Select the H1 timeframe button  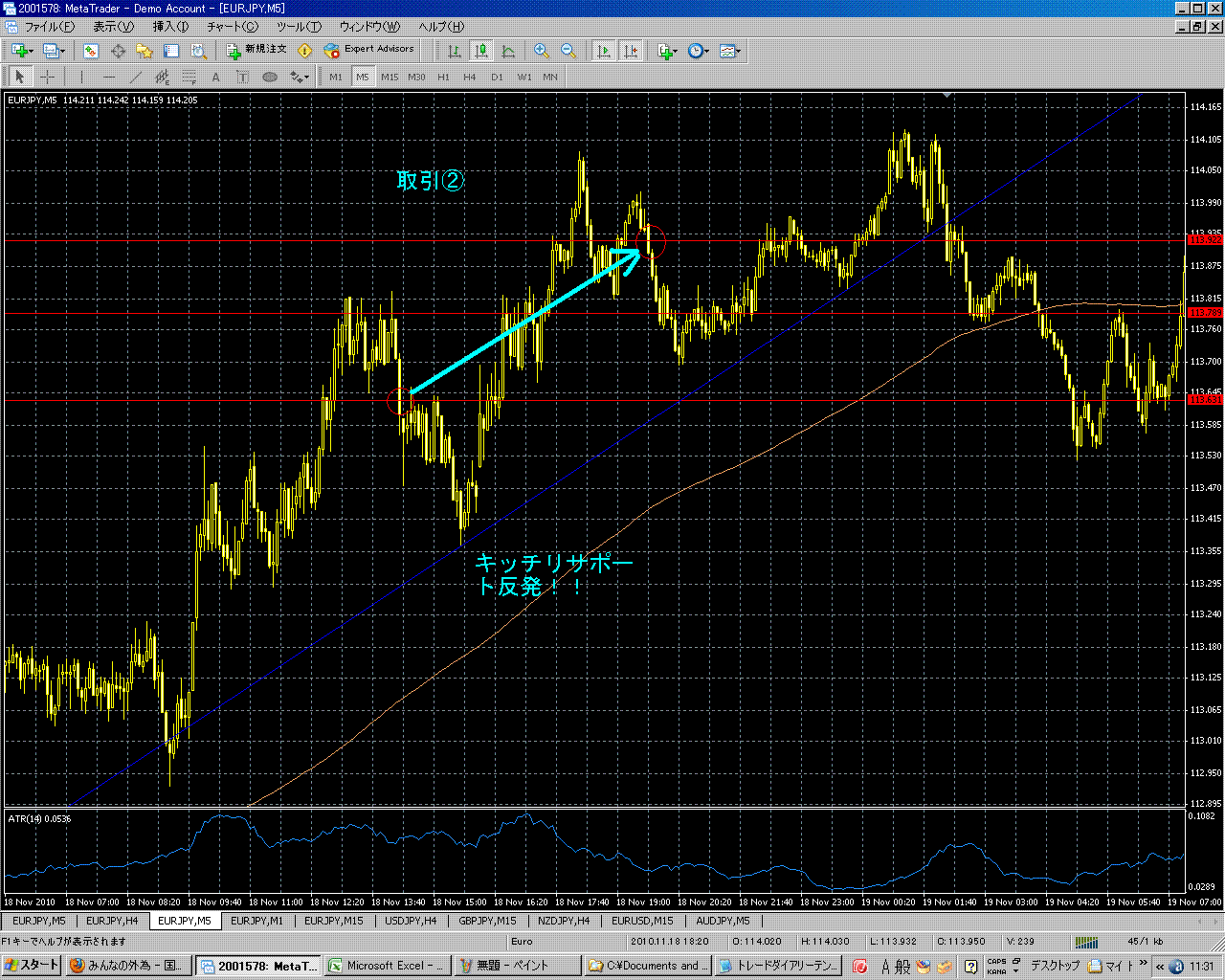click(443, 77)
